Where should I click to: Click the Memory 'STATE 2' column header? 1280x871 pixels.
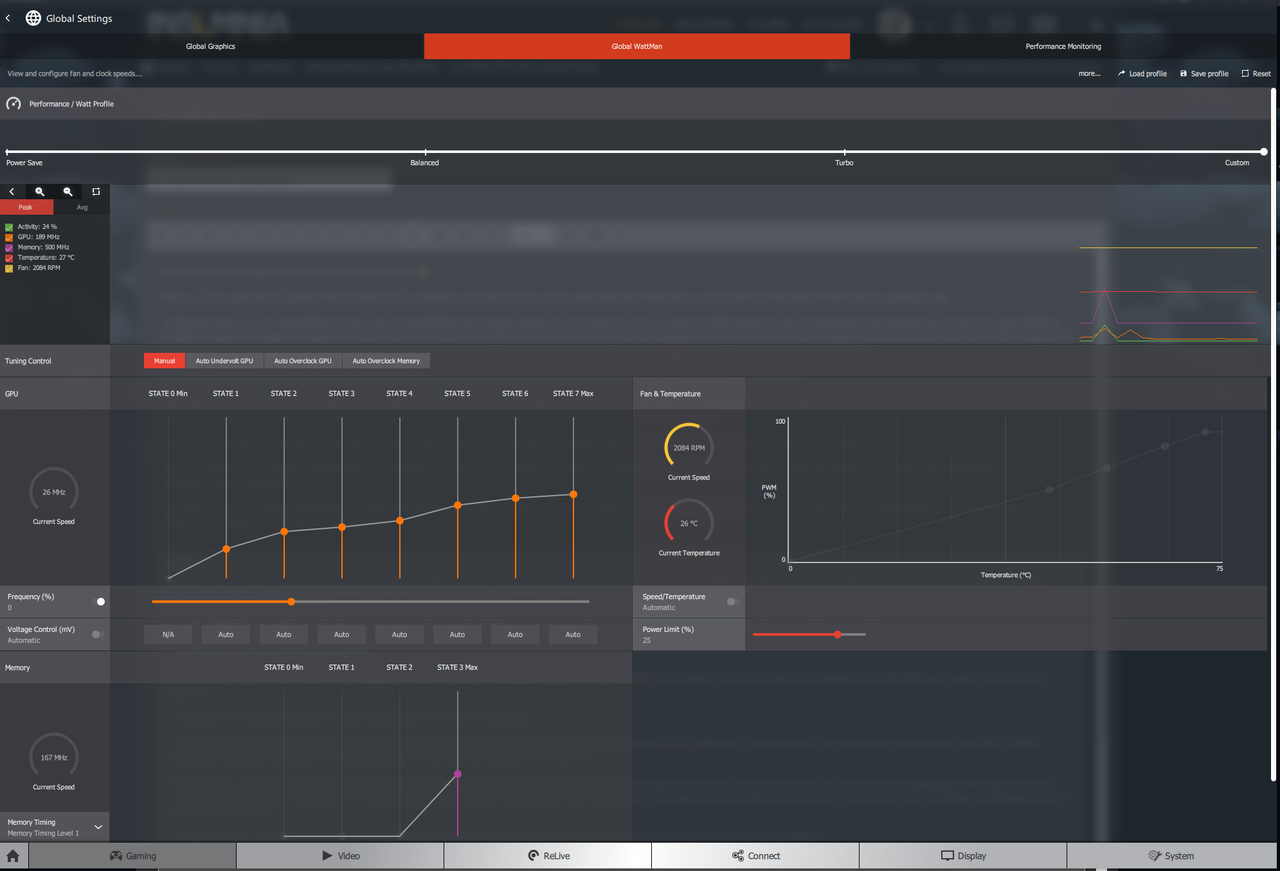click(x=399, y=667)
